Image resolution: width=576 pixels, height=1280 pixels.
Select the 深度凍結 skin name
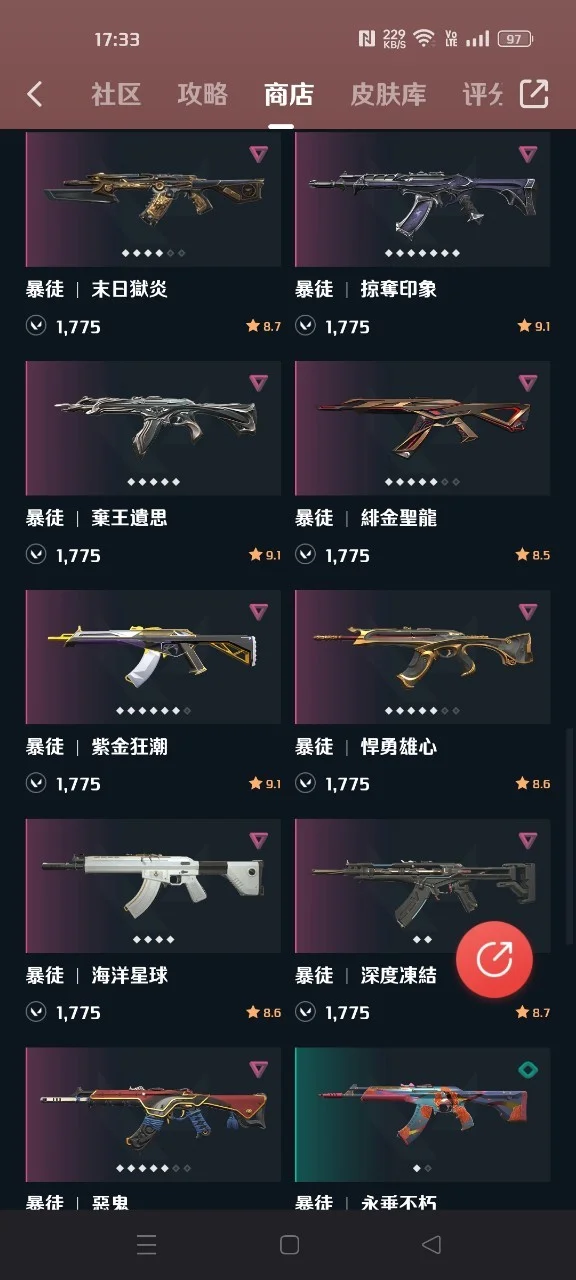(398, 976)
